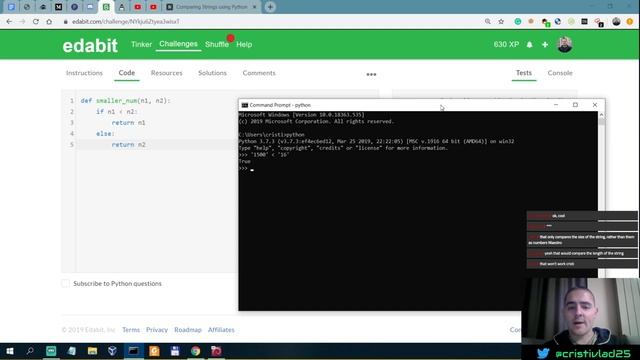Reload the edabit page

pyautogui.click(x=36, y=22)
